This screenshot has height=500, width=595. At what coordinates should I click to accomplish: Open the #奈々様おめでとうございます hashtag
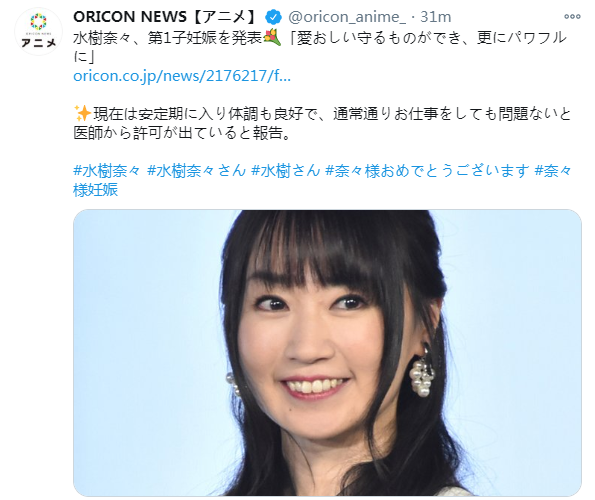tap(427, 171)
